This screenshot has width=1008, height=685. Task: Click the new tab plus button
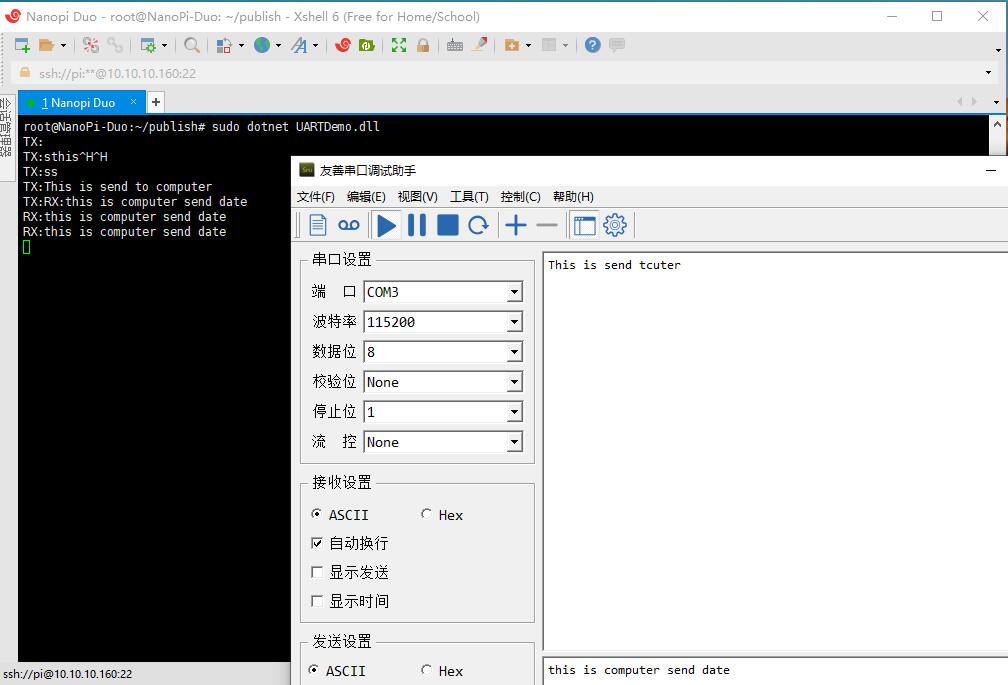click(156, 102)
